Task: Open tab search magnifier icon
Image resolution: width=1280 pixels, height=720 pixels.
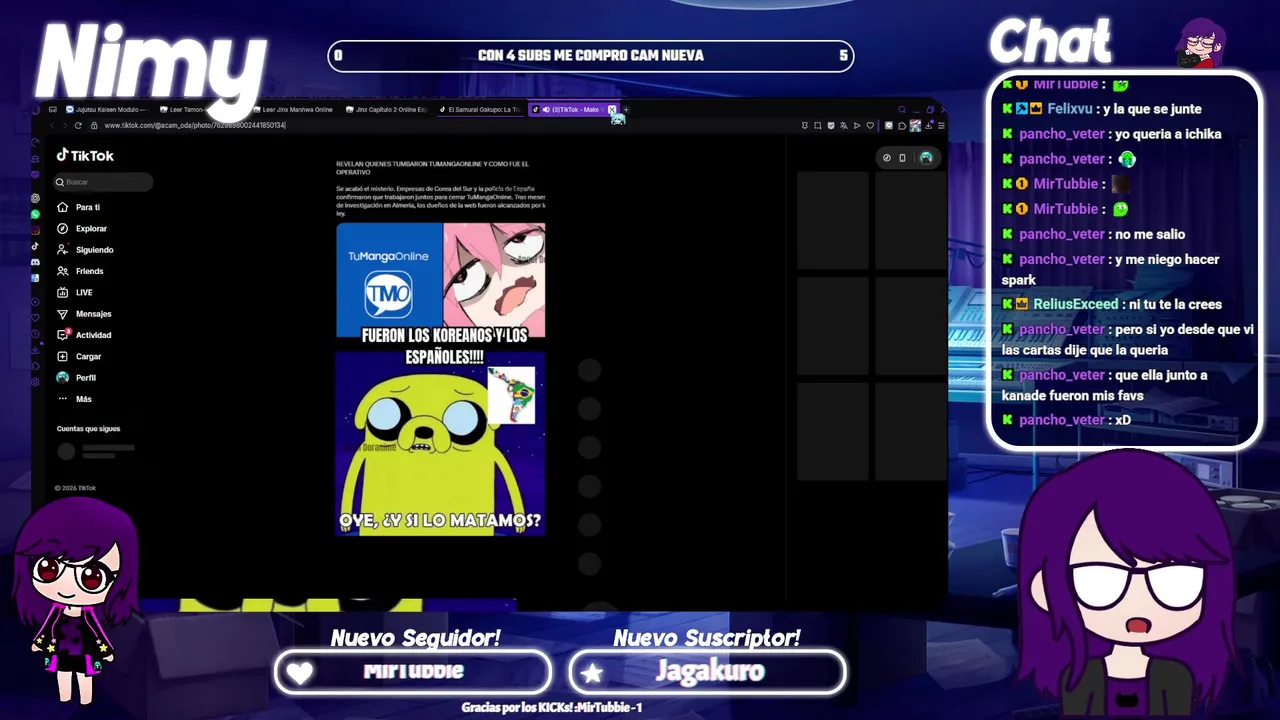Action: pyautogui.click(x=902, y=110)
